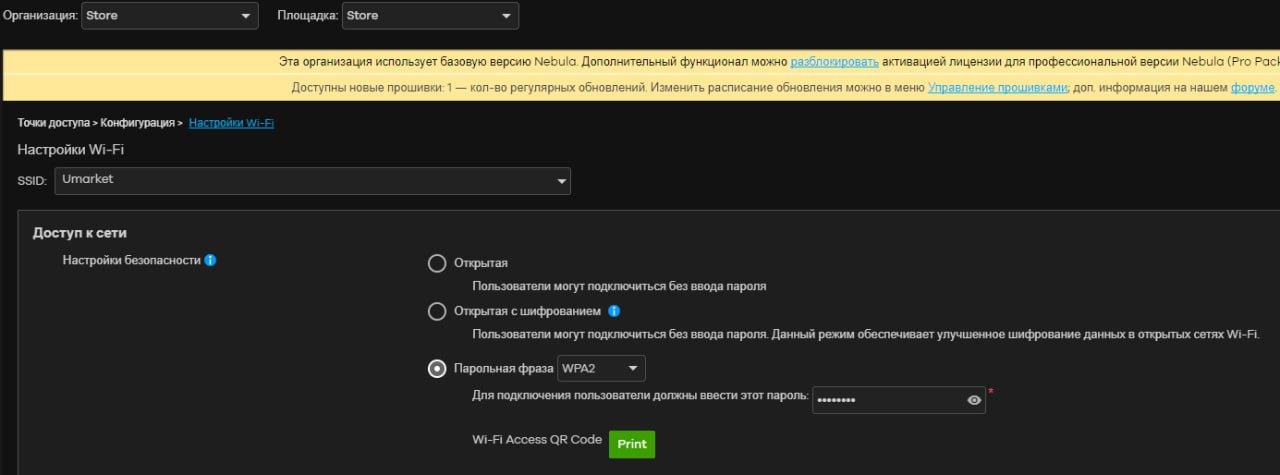Click the Настройки Wi-Fi breadcrumb link

[231, 123]
